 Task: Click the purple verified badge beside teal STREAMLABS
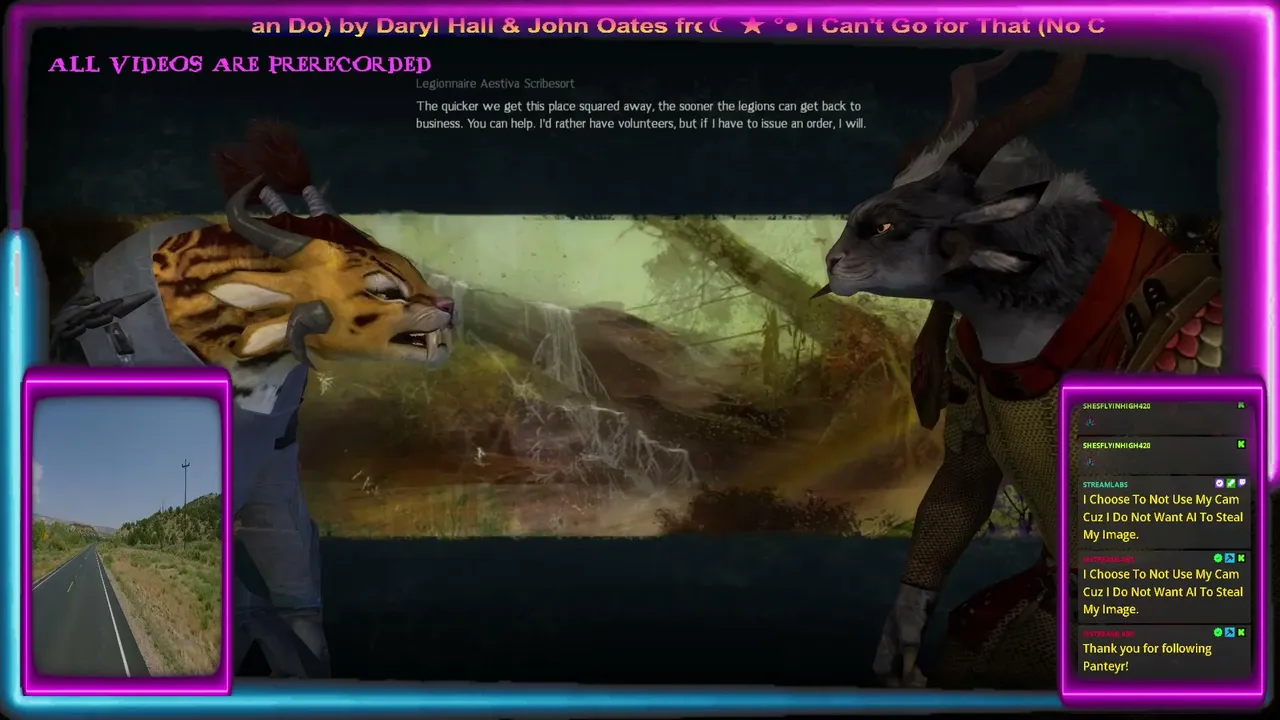[x=1219, y=483]
